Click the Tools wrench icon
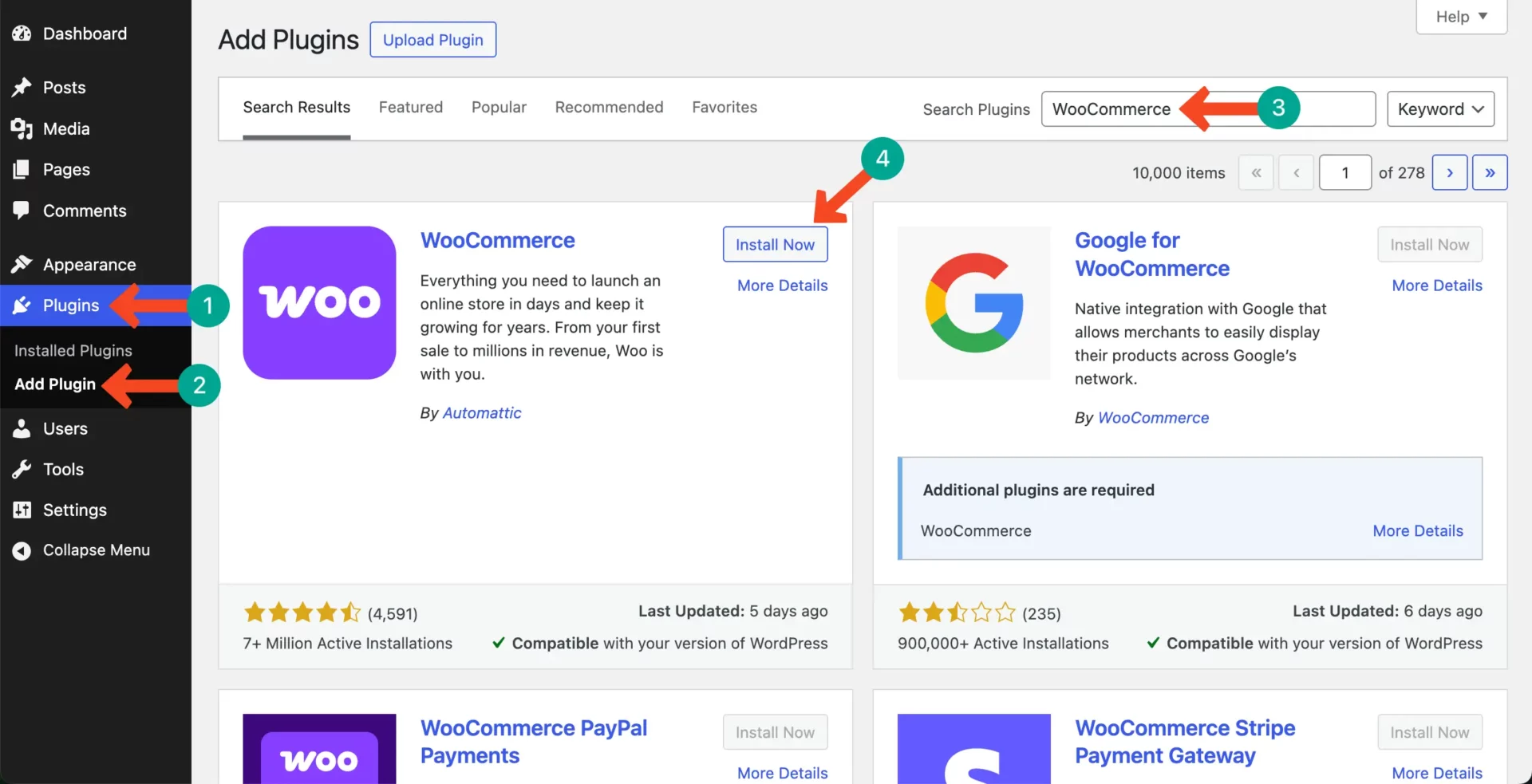Image resolution: width=1532 pixels, height=784 pixels. point(22,469)
